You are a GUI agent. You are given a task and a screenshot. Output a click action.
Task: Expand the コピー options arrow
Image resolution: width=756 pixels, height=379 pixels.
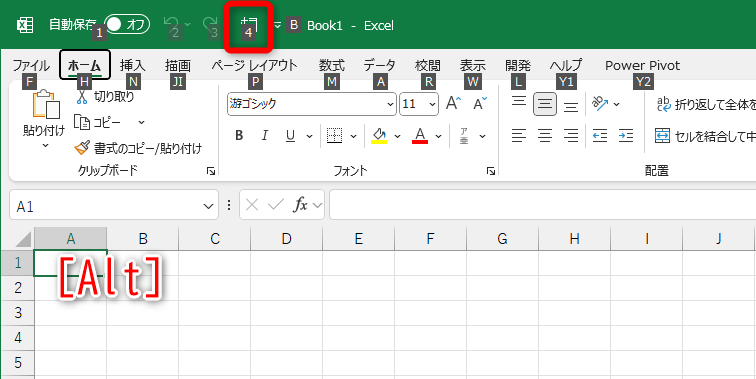(x=141, y=122)
